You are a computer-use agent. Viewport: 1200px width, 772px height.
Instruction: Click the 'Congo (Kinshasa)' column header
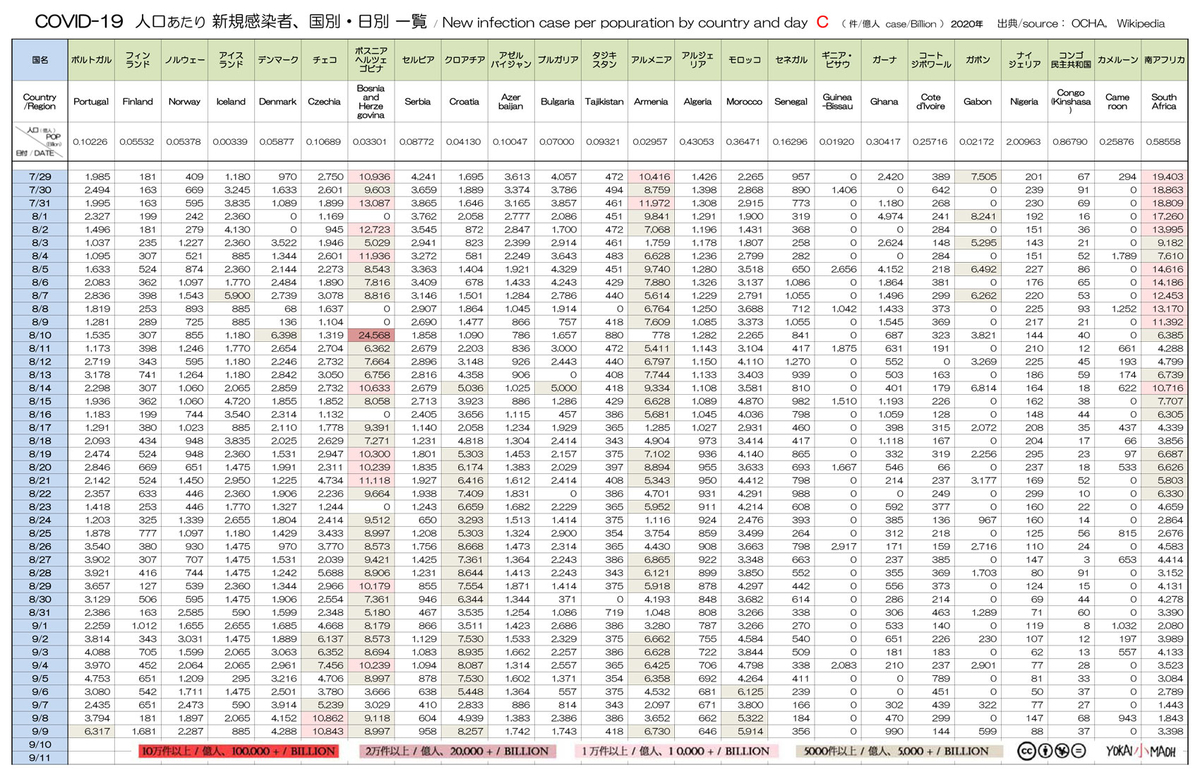point(1070,101)
